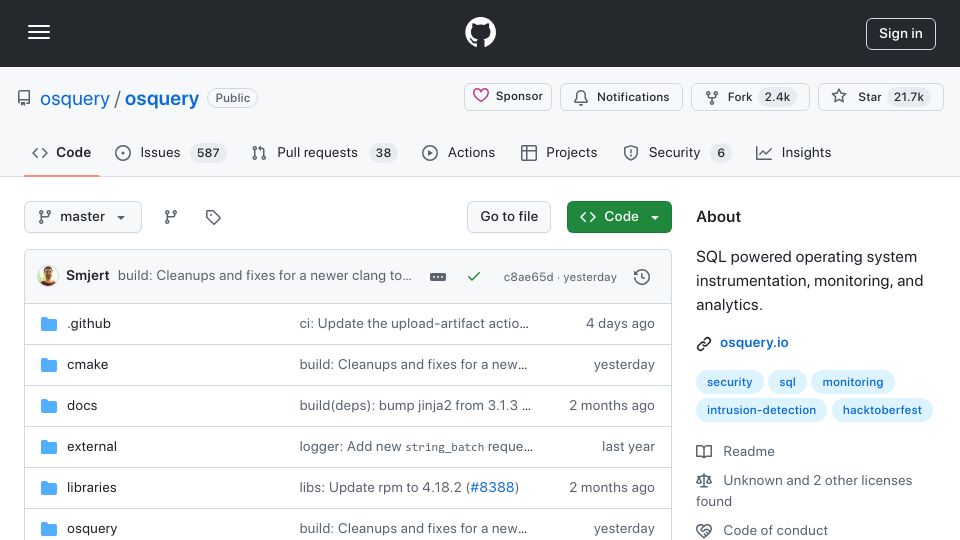The image size is (960, 540).
Task: Open commit 'ci: Update the upload-artifact' message
Action: click(414, 323)
